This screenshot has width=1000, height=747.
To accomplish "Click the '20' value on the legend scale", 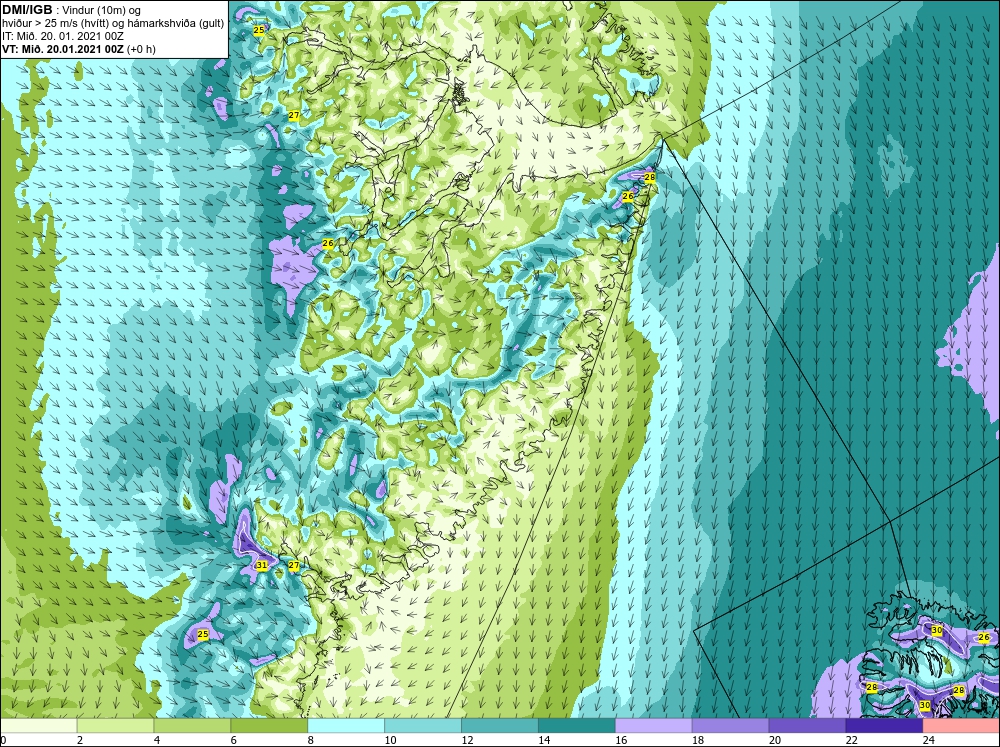I will [775, 740].
